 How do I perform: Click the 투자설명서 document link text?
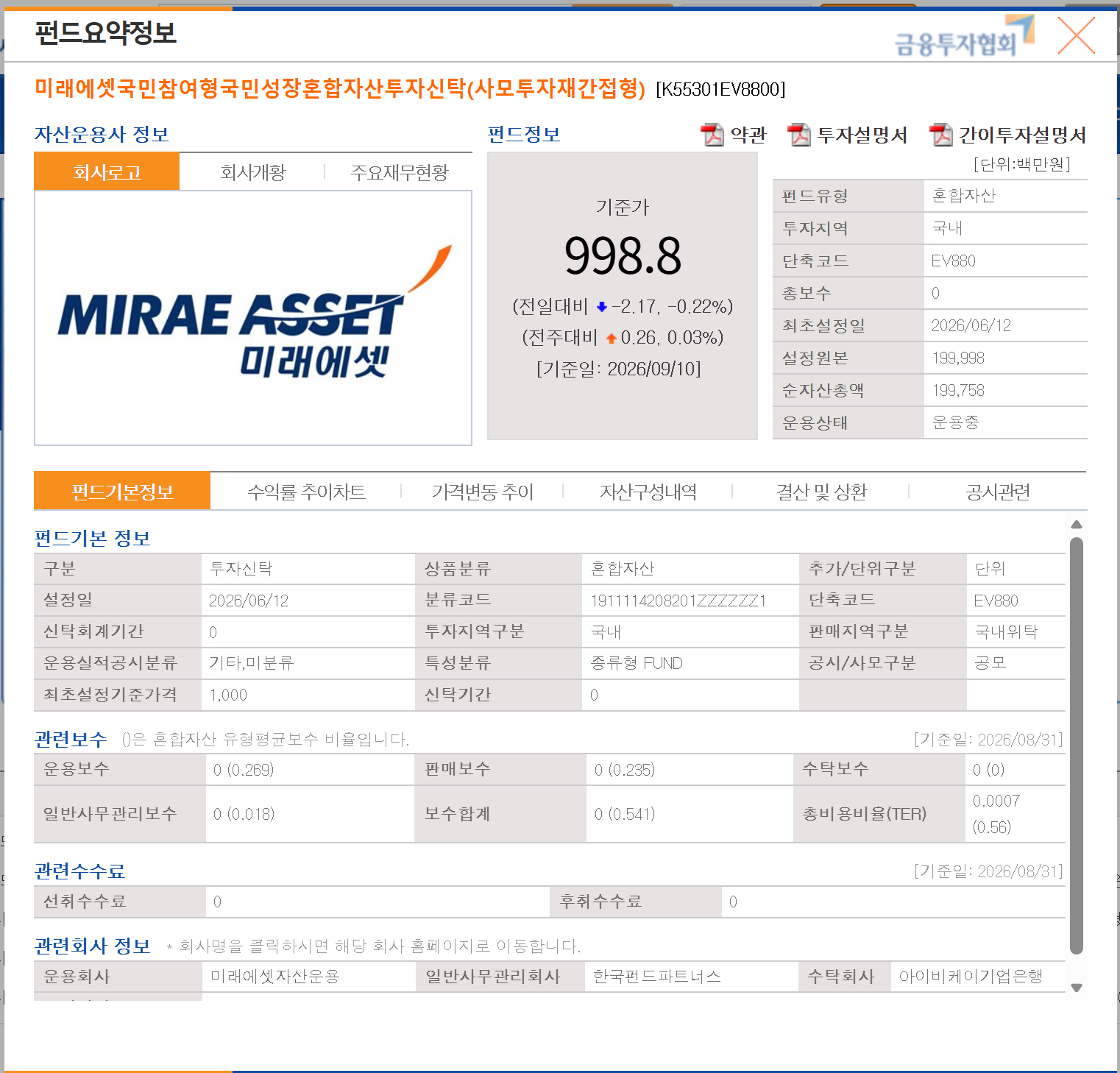click(x=862, y=135)
